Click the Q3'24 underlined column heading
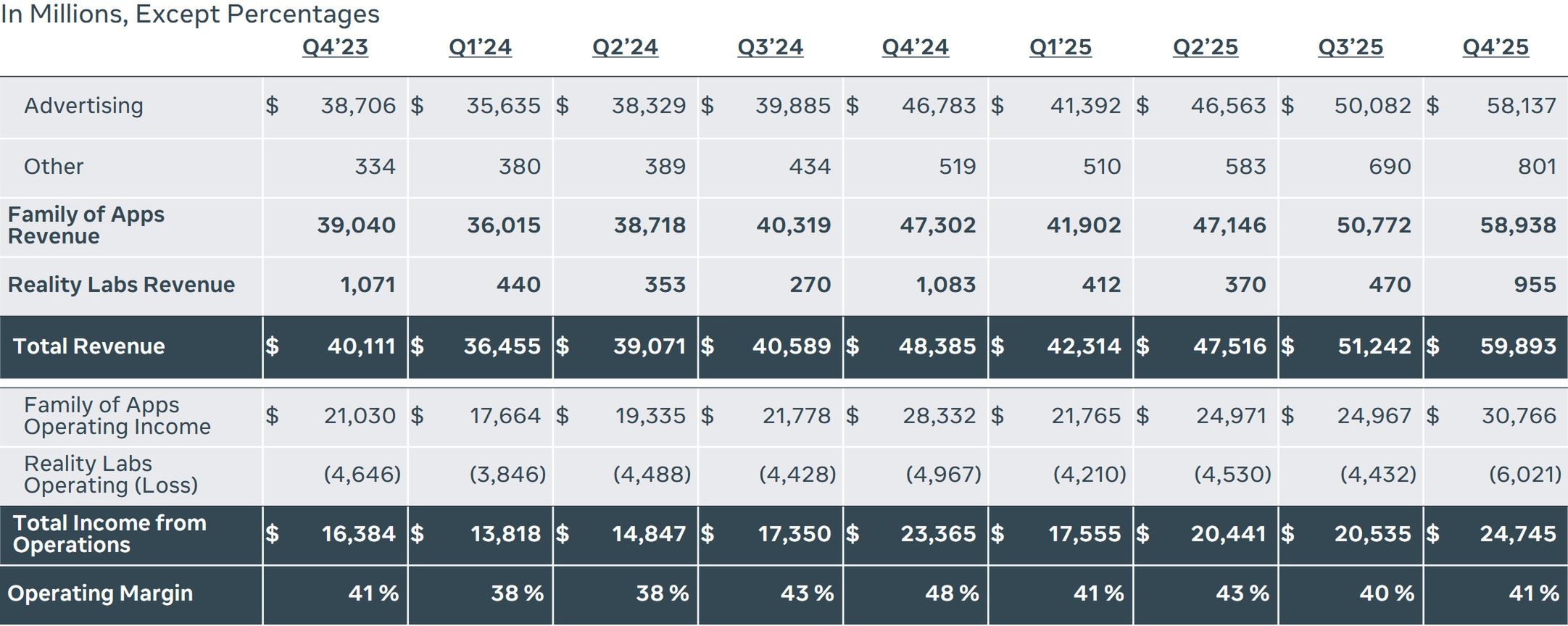1568x626 pixels. tap(770, 47)
